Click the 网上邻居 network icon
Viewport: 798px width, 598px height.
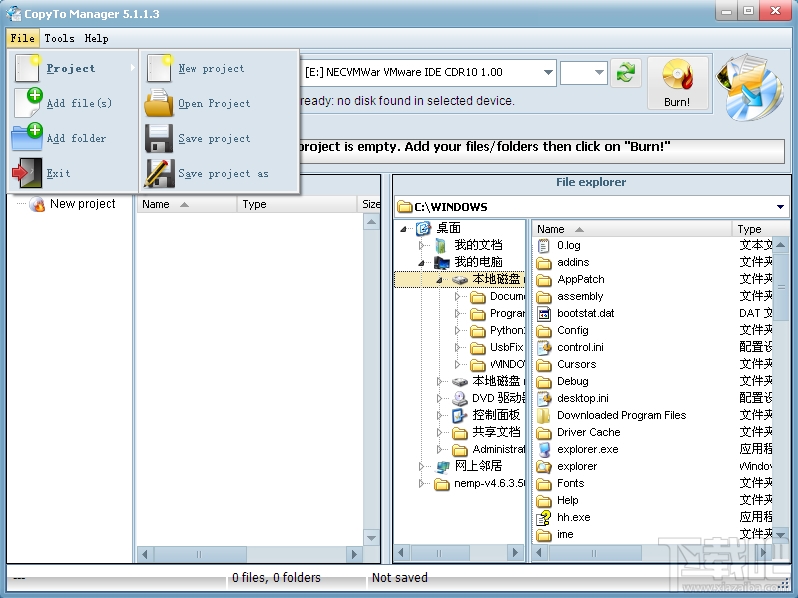click(443, 466)
